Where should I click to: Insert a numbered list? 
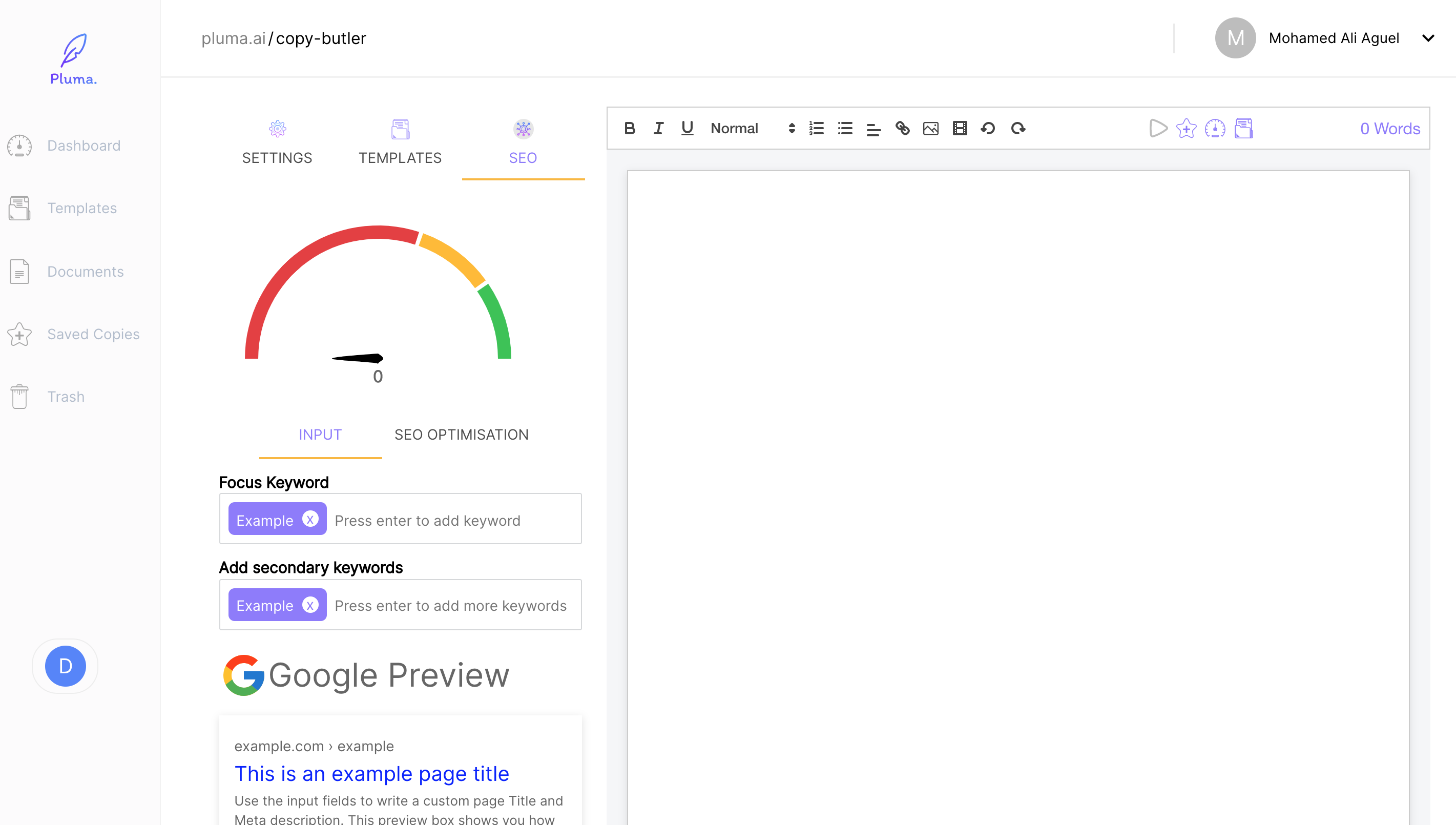(x=816, y=129)
